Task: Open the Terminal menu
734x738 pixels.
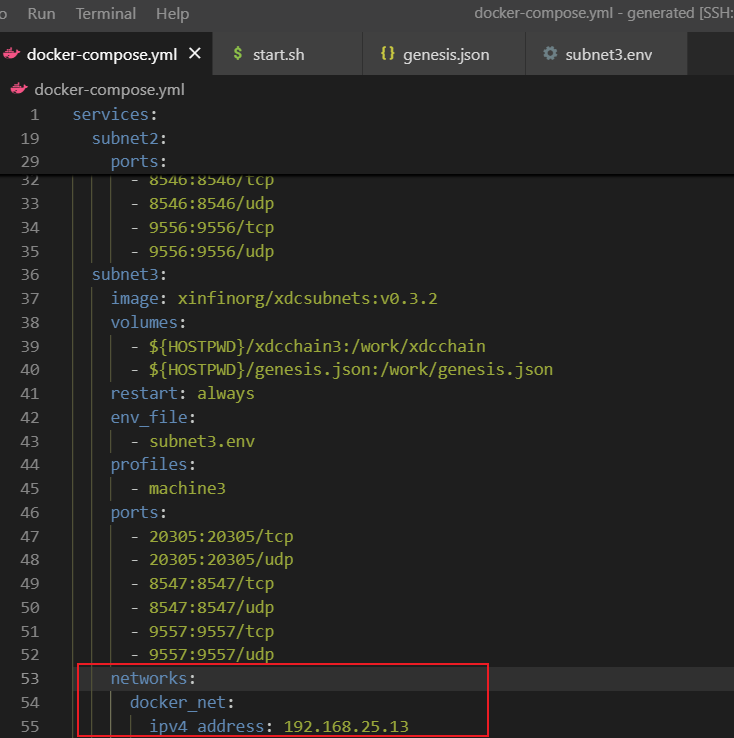Action: click(x=106, y=14)
